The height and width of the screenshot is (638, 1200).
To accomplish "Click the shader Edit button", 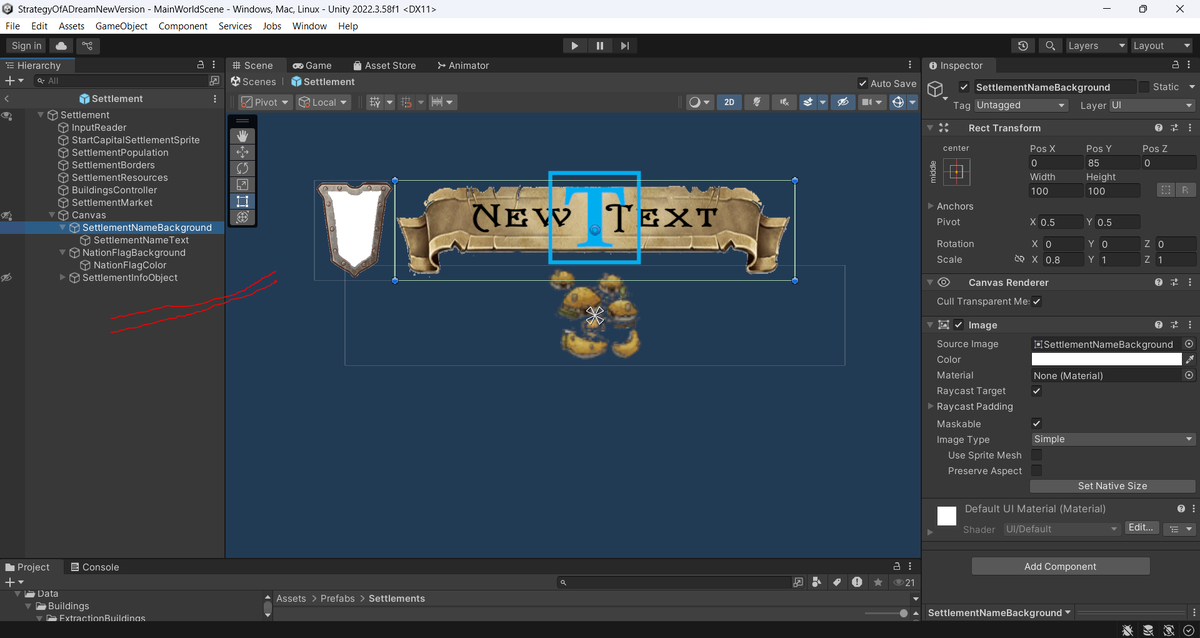I will point(1141,527).
